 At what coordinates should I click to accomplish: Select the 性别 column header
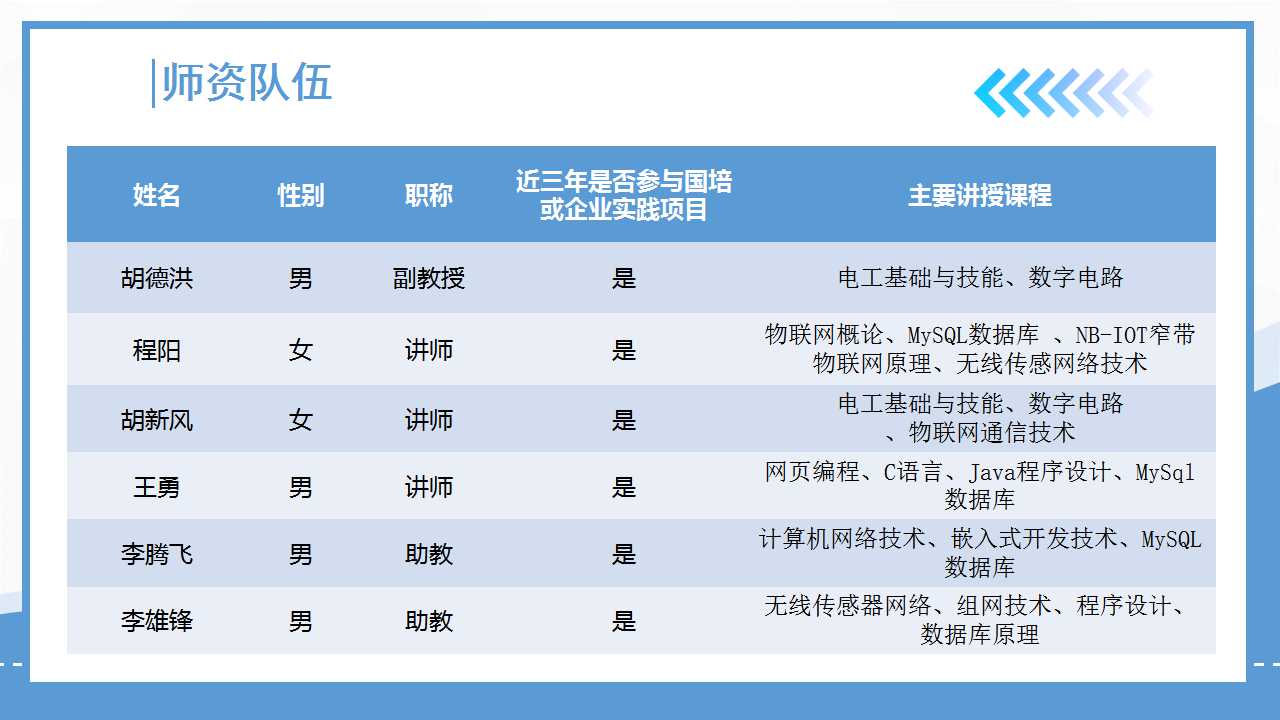301,196
